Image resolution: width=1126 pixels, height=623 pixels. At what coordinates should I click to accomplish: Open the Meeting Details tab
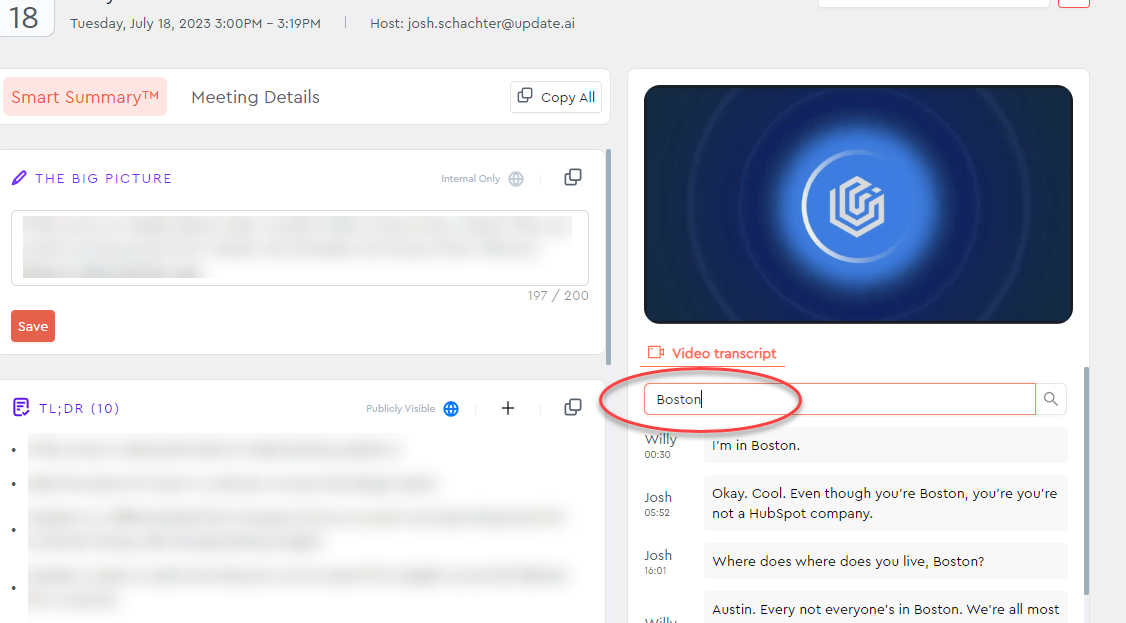(x=255, y=97)
